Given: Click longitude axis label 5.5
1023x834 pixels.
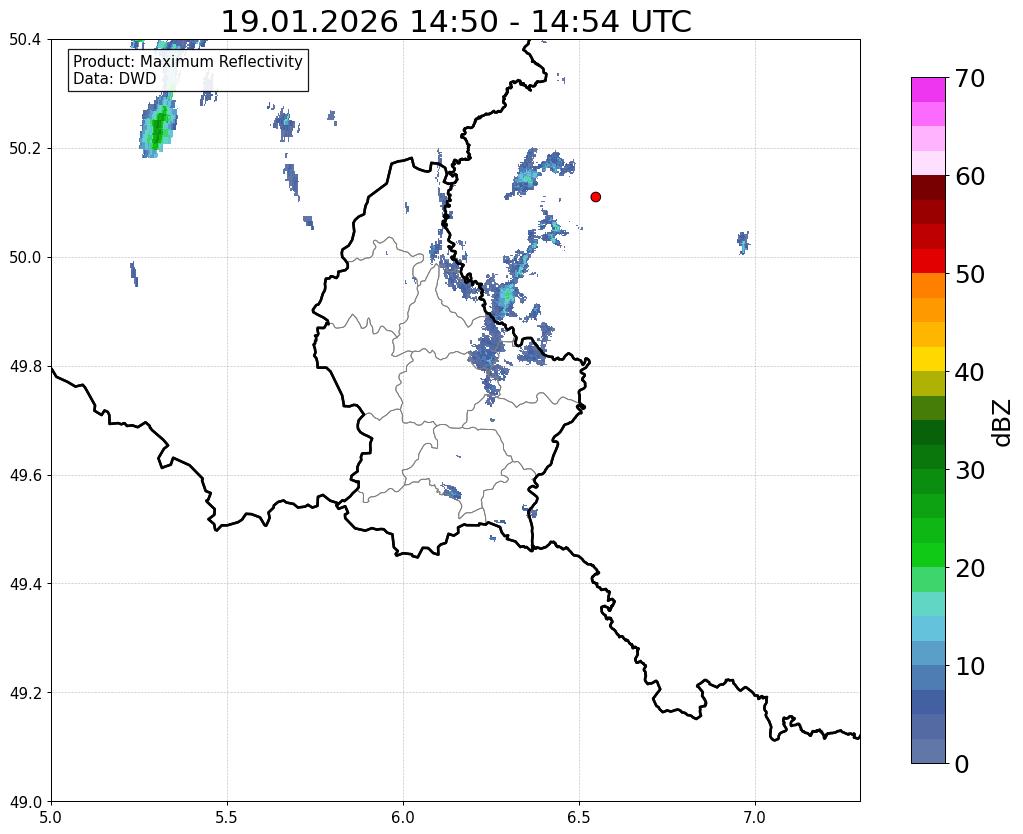Looking at the screenshot, I should (227, 818).
